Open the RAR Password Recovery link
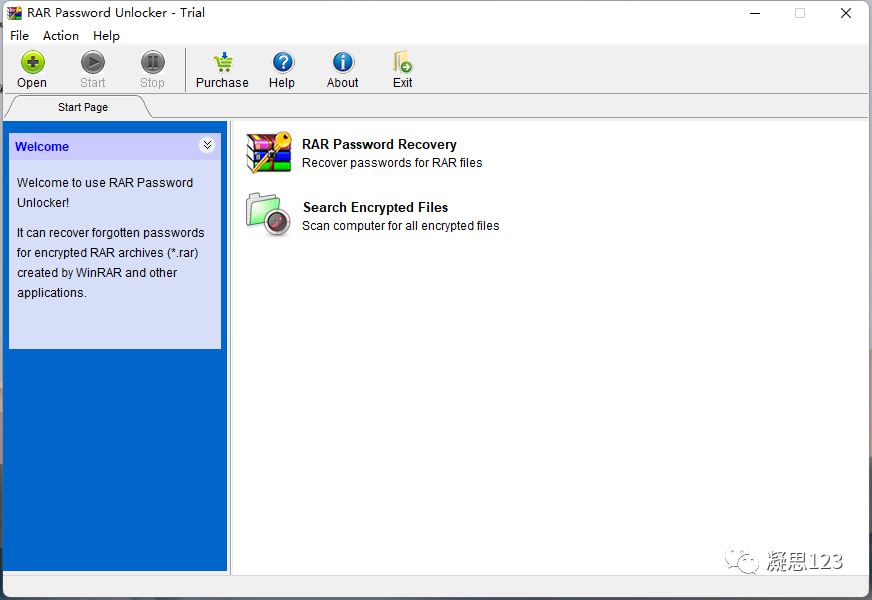Viewport: 872px width, 600px height. 379,145
